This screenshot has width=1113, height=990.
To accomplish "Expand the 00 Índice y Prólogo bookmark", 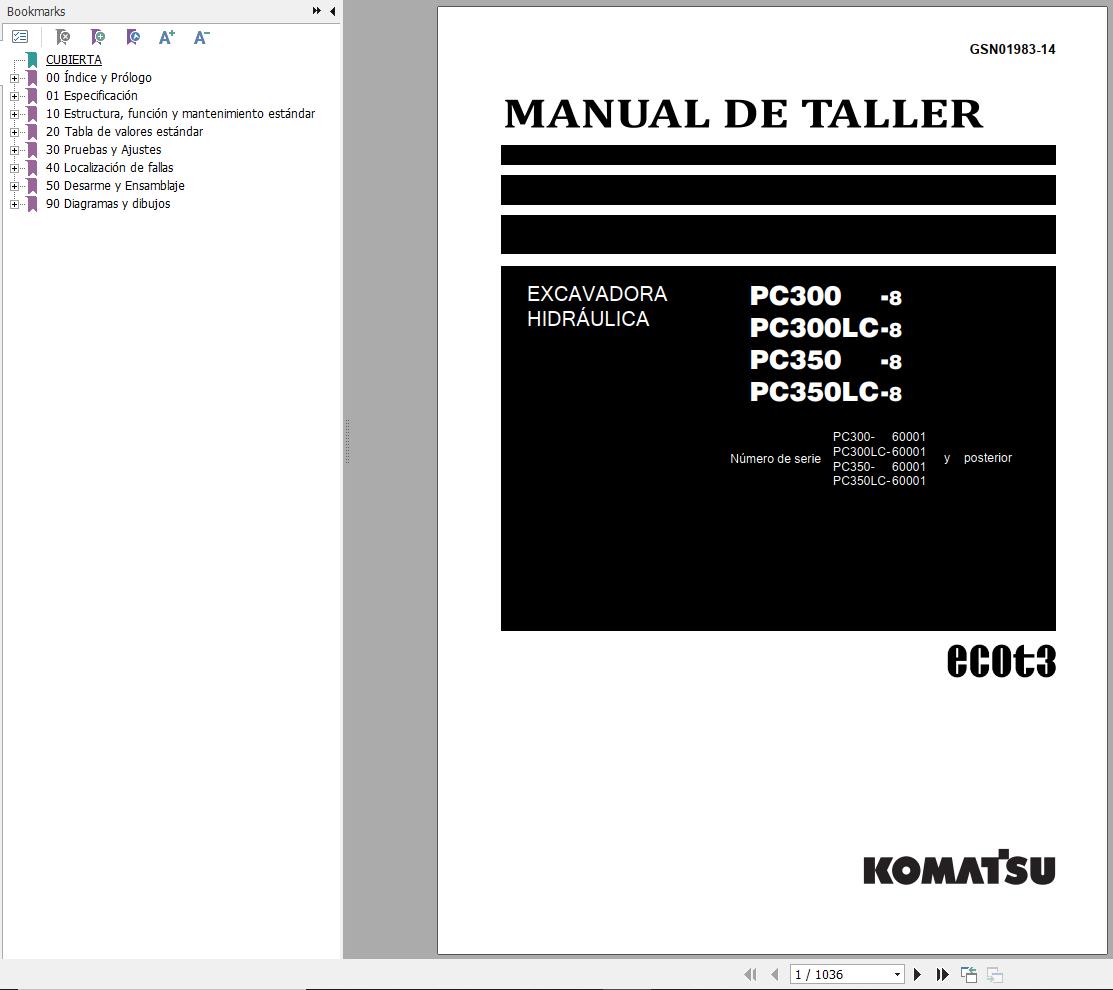I will click(x=14, y=78).
